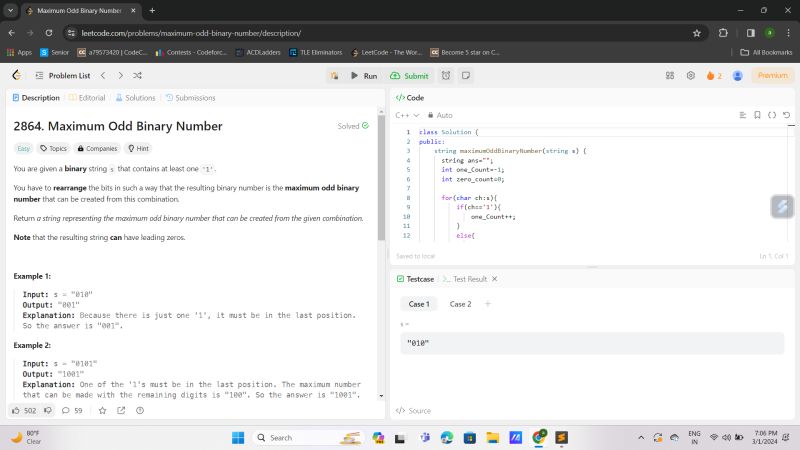Expand the Hint tag

(x=138, y=148)
